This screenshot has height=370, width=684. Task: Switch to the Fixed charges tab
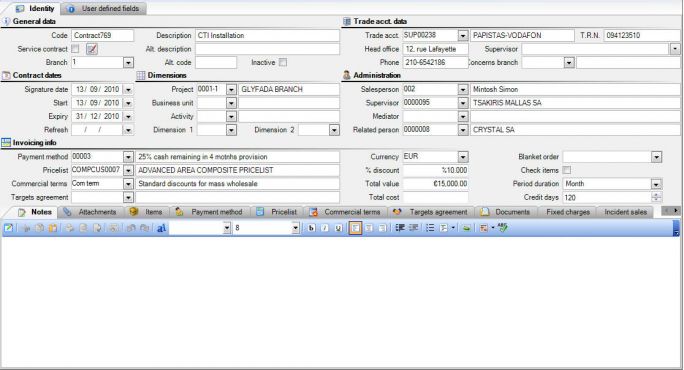coord(568,212)
